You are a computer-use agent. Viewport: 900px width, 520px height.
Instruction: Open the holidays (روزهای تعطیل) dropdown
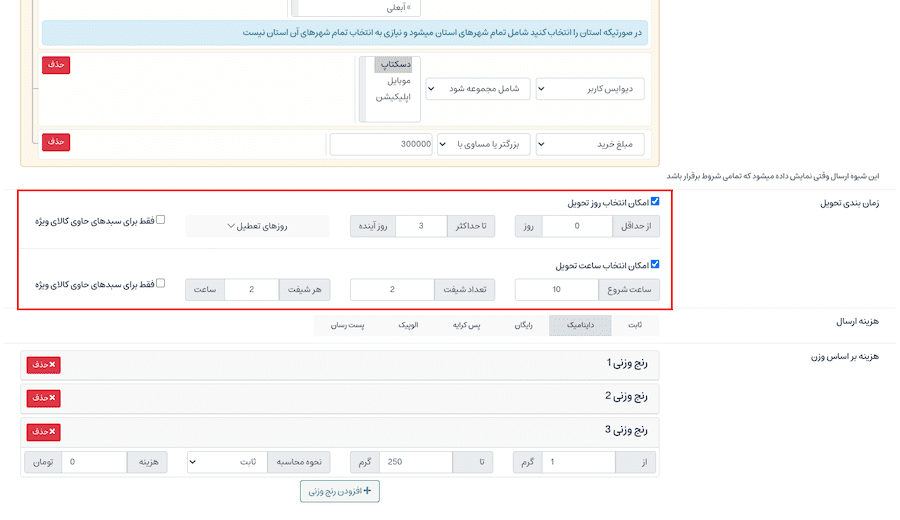point(258,226)
